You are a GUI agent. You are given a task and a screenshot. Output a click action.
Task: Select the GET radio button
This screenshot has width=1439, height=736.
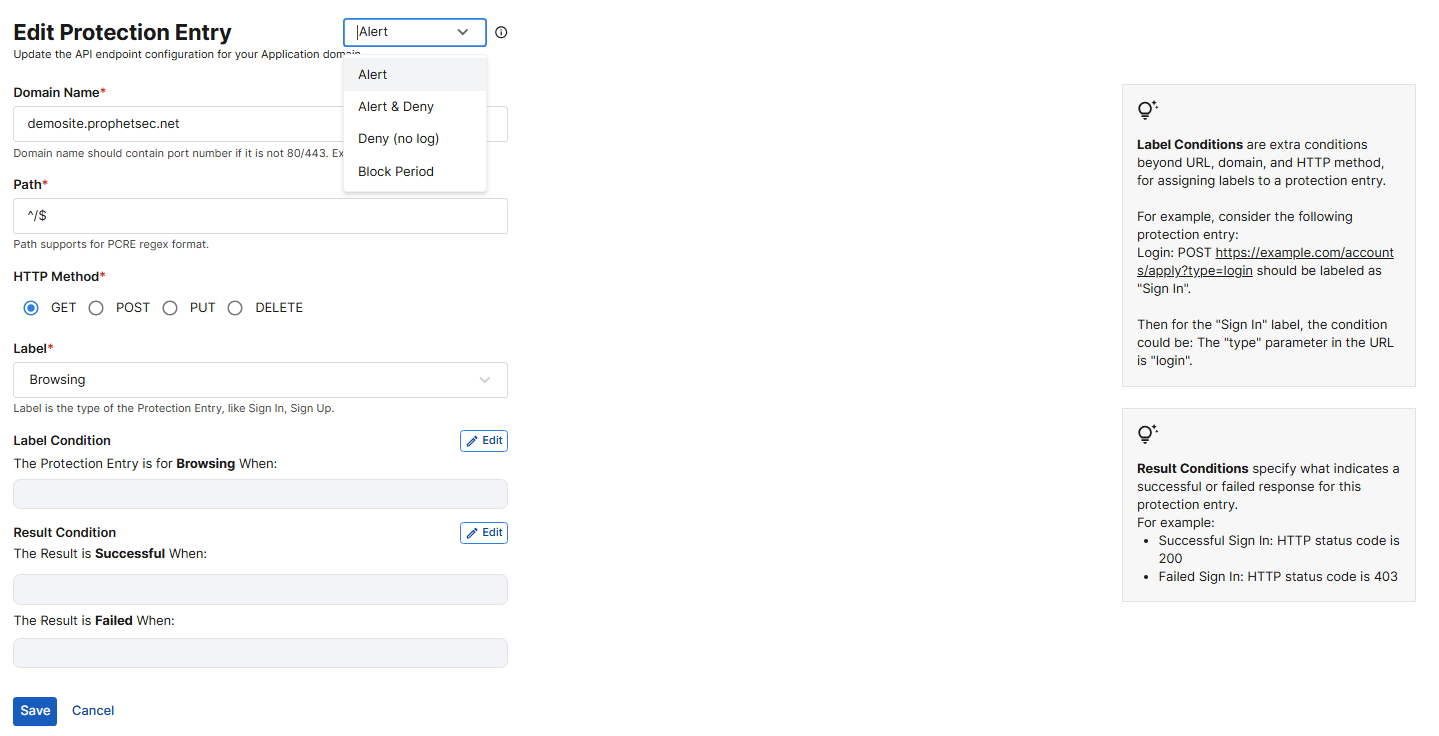tap(31, 308)
